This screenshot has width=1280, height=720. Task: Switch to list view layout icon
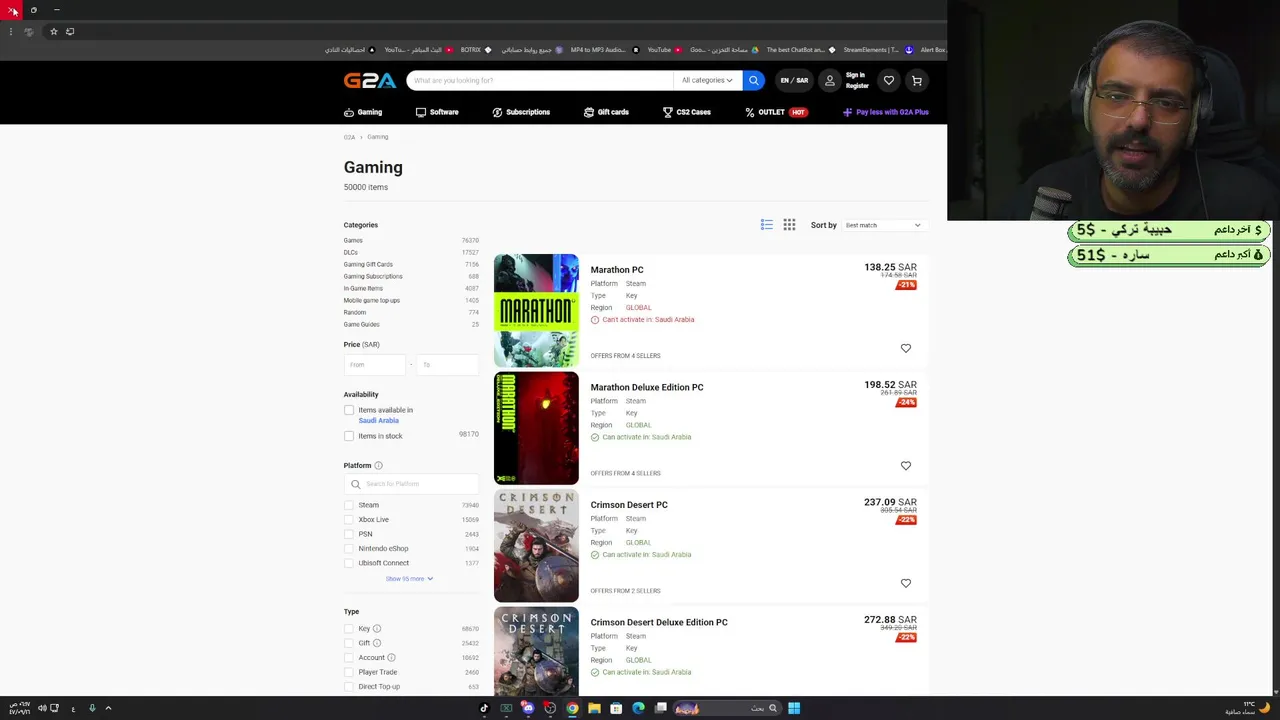[x=766, y=225]
